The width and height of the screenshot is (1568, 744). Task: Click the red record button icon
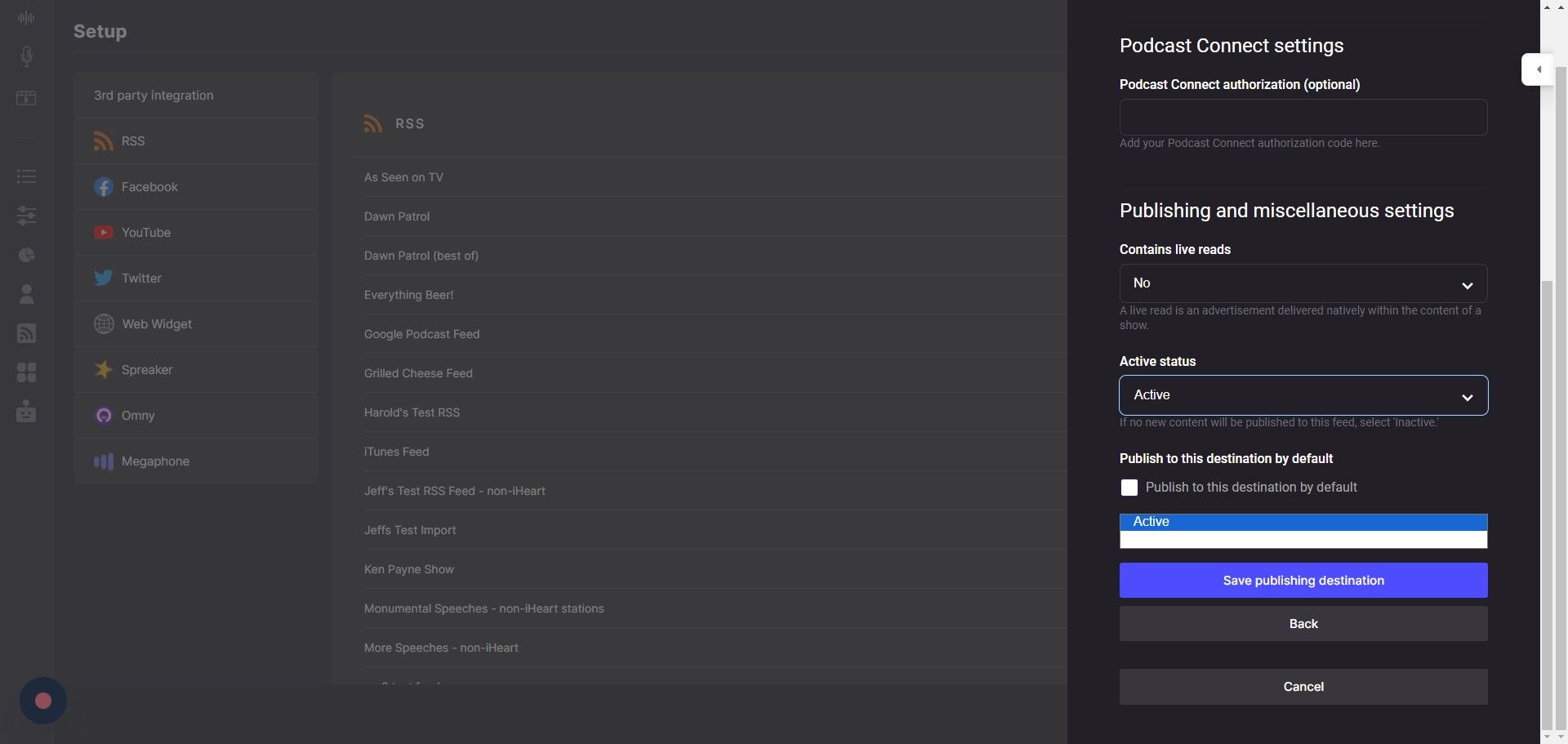(43, 701)
